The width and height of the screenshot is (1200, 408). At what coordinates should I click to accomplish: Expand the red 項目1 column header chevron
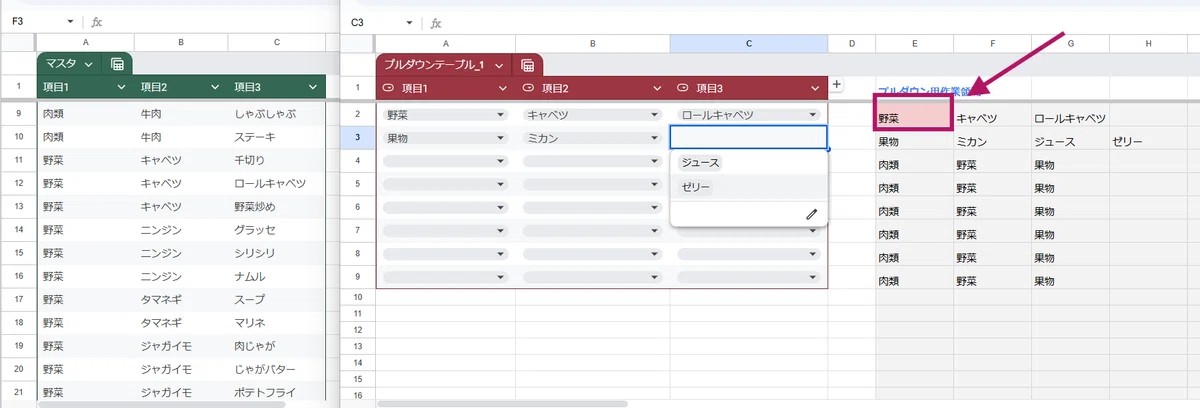[503, 88]
